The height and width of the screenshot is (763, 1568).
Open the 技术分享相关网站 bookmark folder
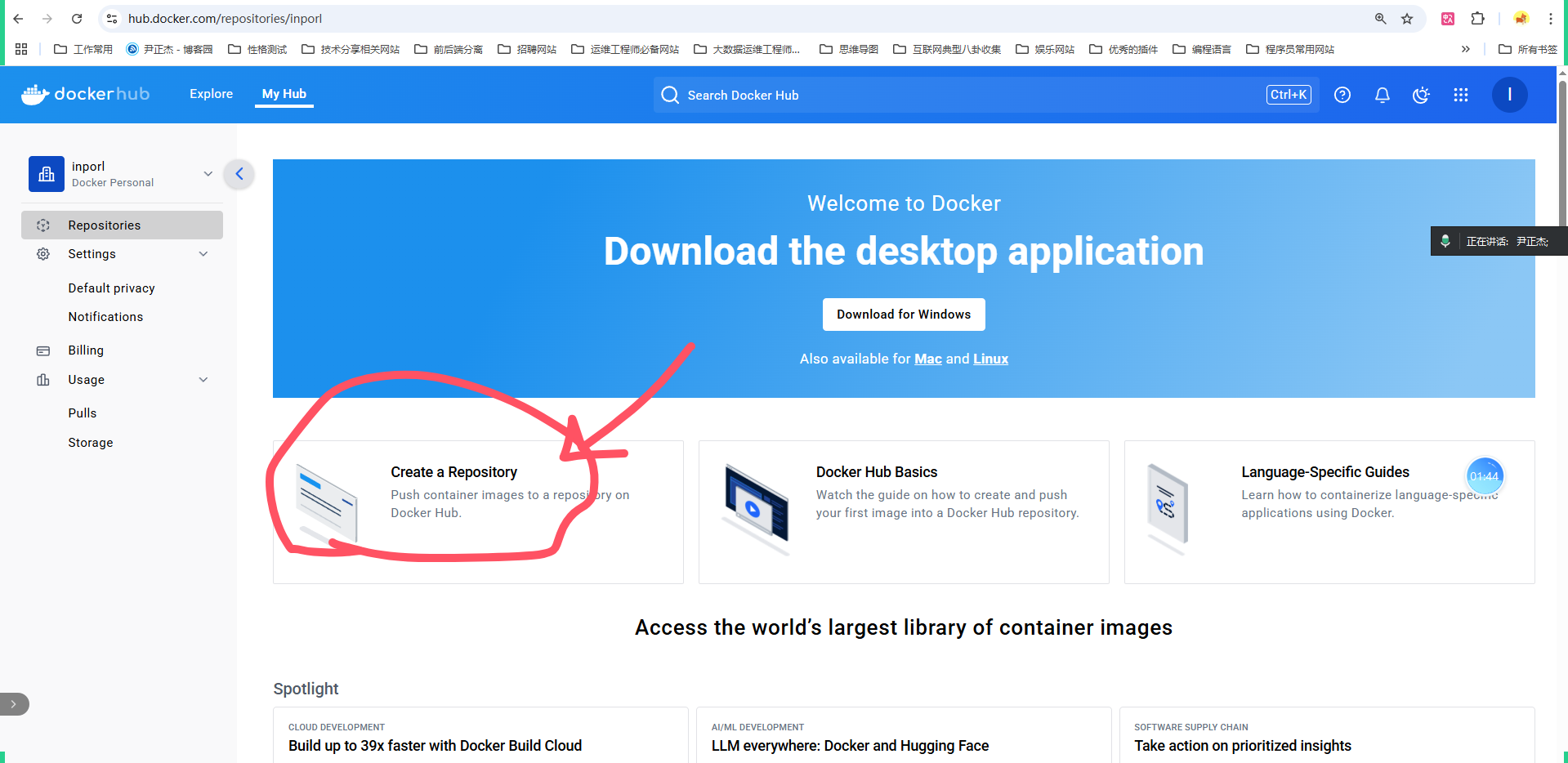tap(351, 49)
